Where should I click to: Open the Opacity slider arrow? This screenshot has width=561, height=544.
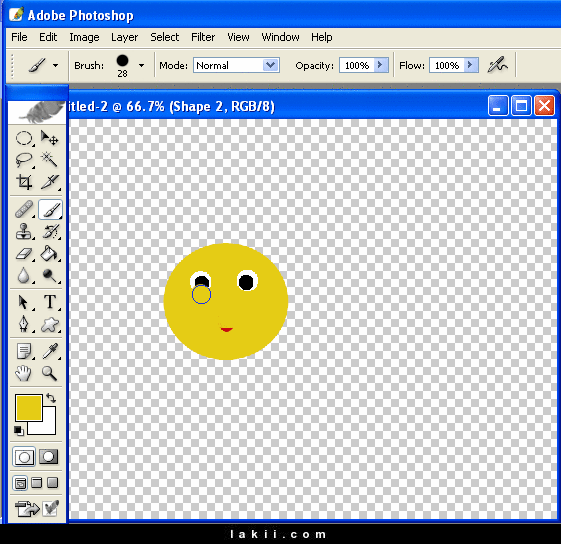pyautogui.click(x=381, y=65)
